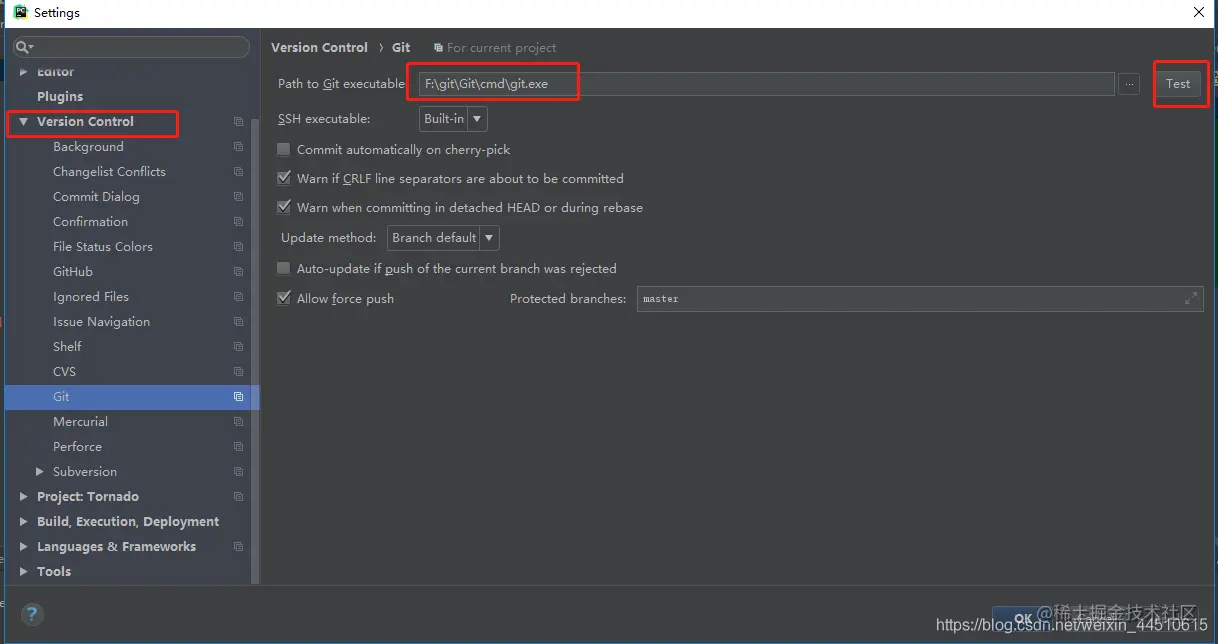Click project icon next to File Status Colors
Viewport: 1218px width, 644px height.
(238, 247)
